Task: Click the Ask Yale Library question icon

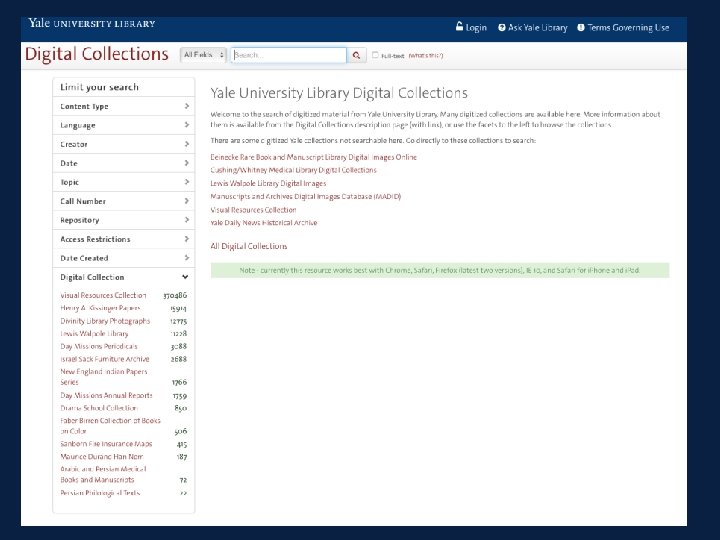Action: (502, 28)
